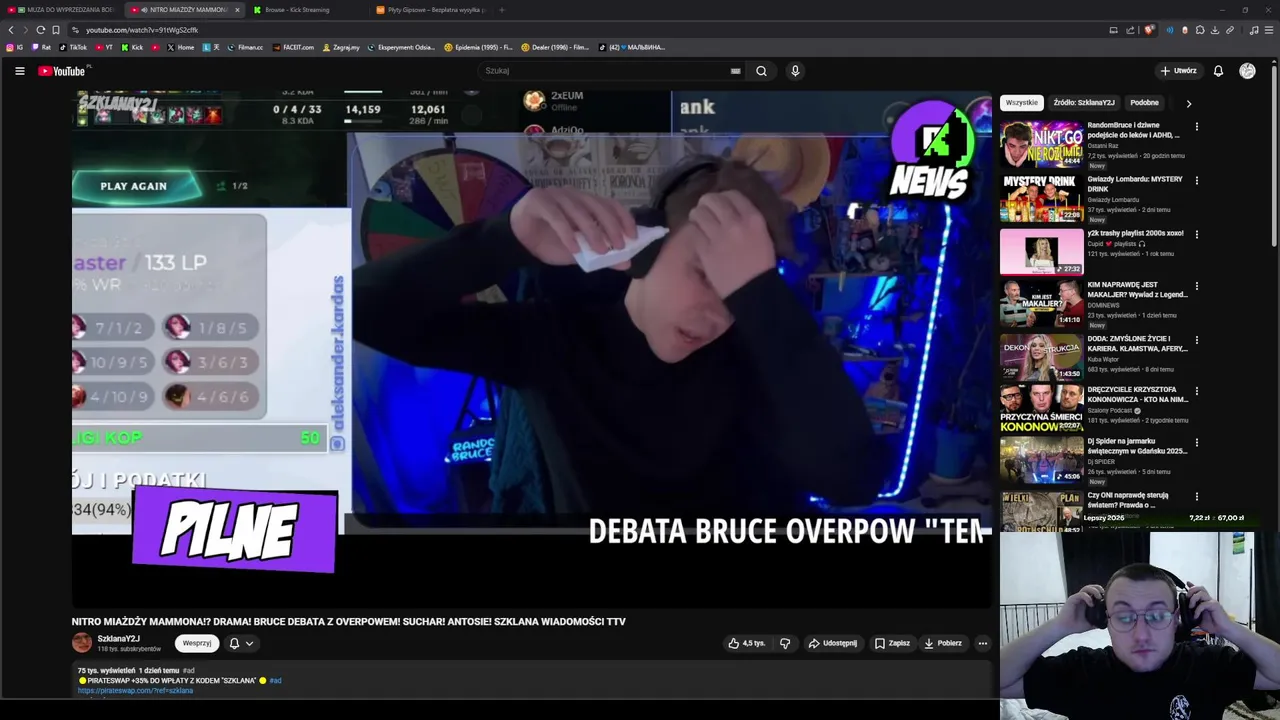Open the music note playlist icon in the toolbar
1280x720 pixels.
tap(1254, 30)
